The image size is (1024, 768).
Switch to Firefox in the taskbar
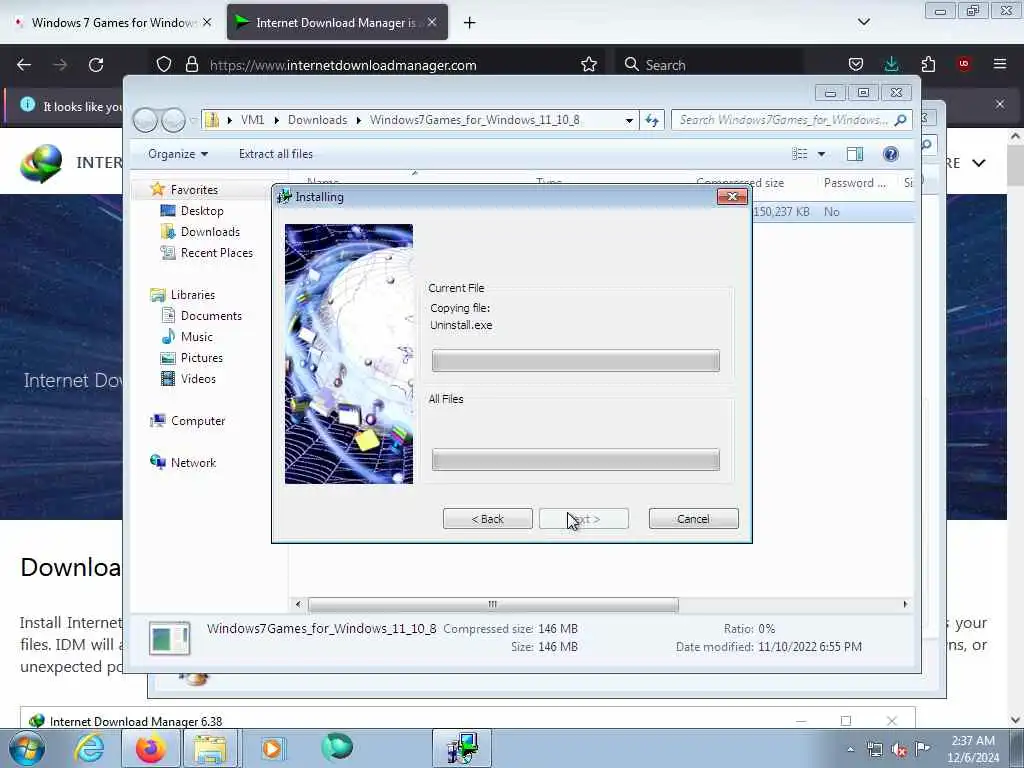pyautogui.click(x=150, y=748)
